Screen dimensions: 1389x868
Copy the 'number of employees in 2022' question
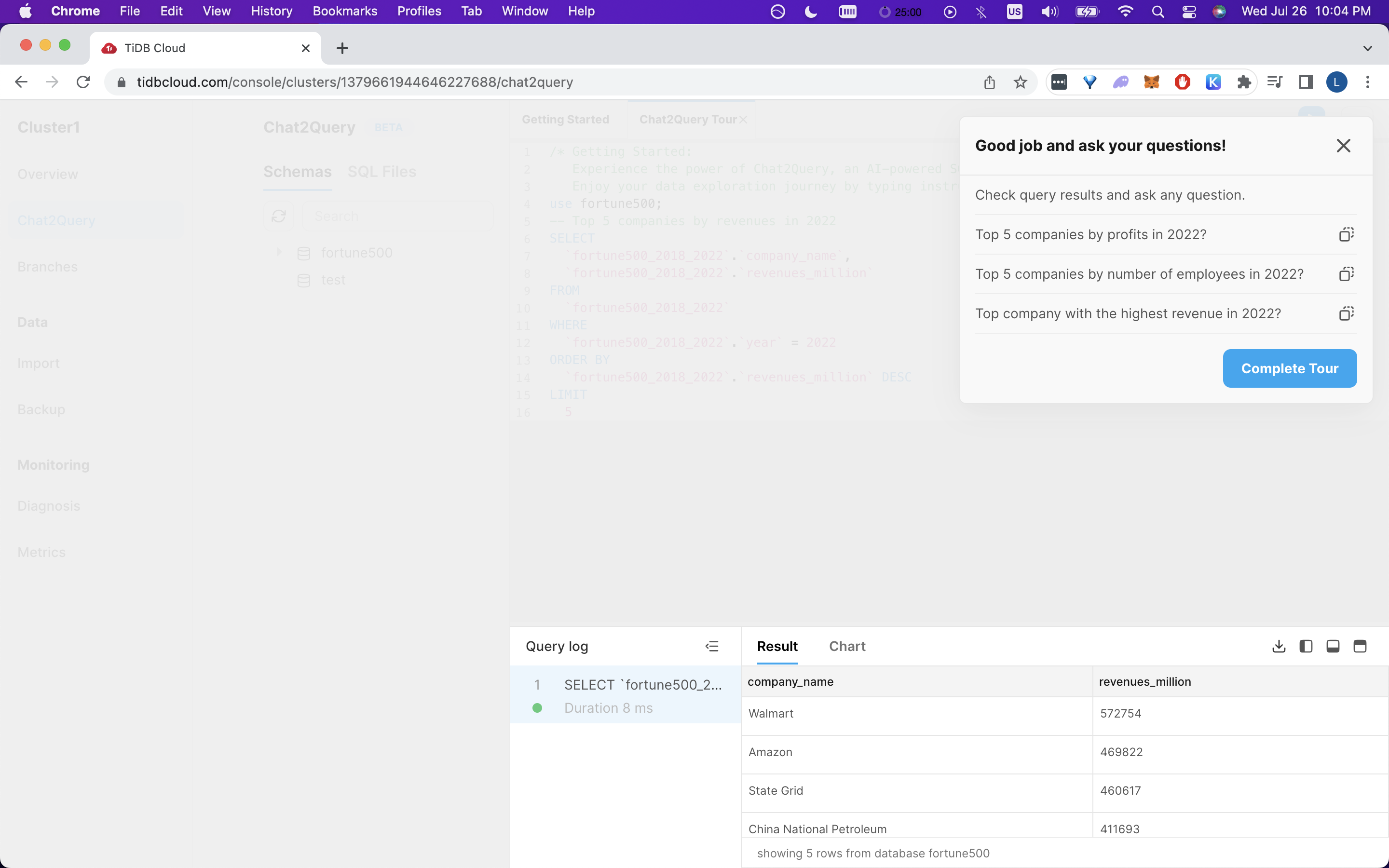(1346, 274)
